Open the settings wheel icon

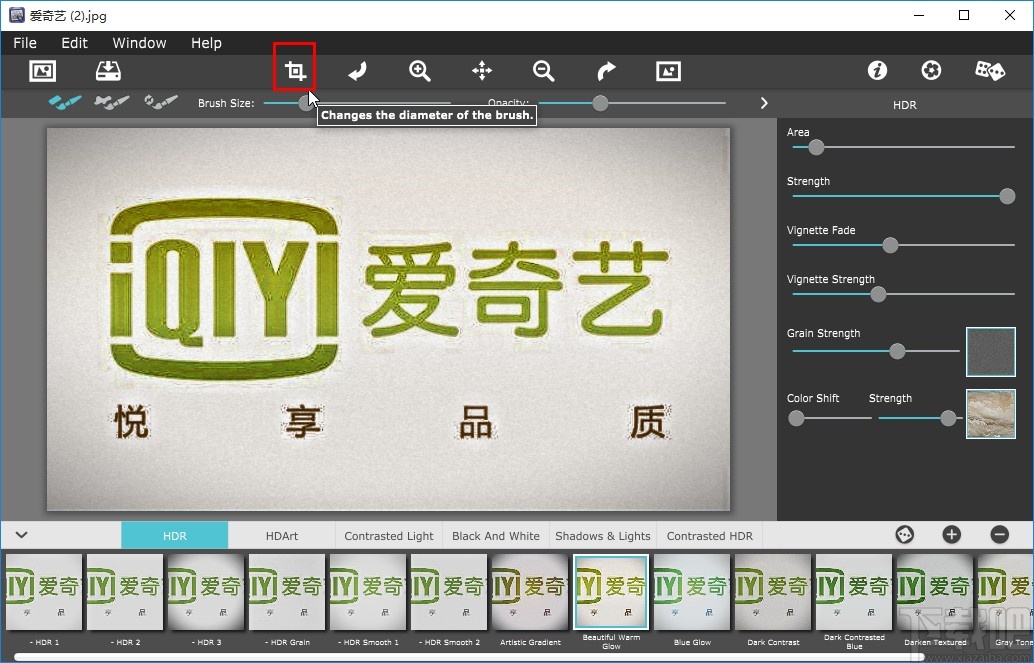click(x=931, y=71)
